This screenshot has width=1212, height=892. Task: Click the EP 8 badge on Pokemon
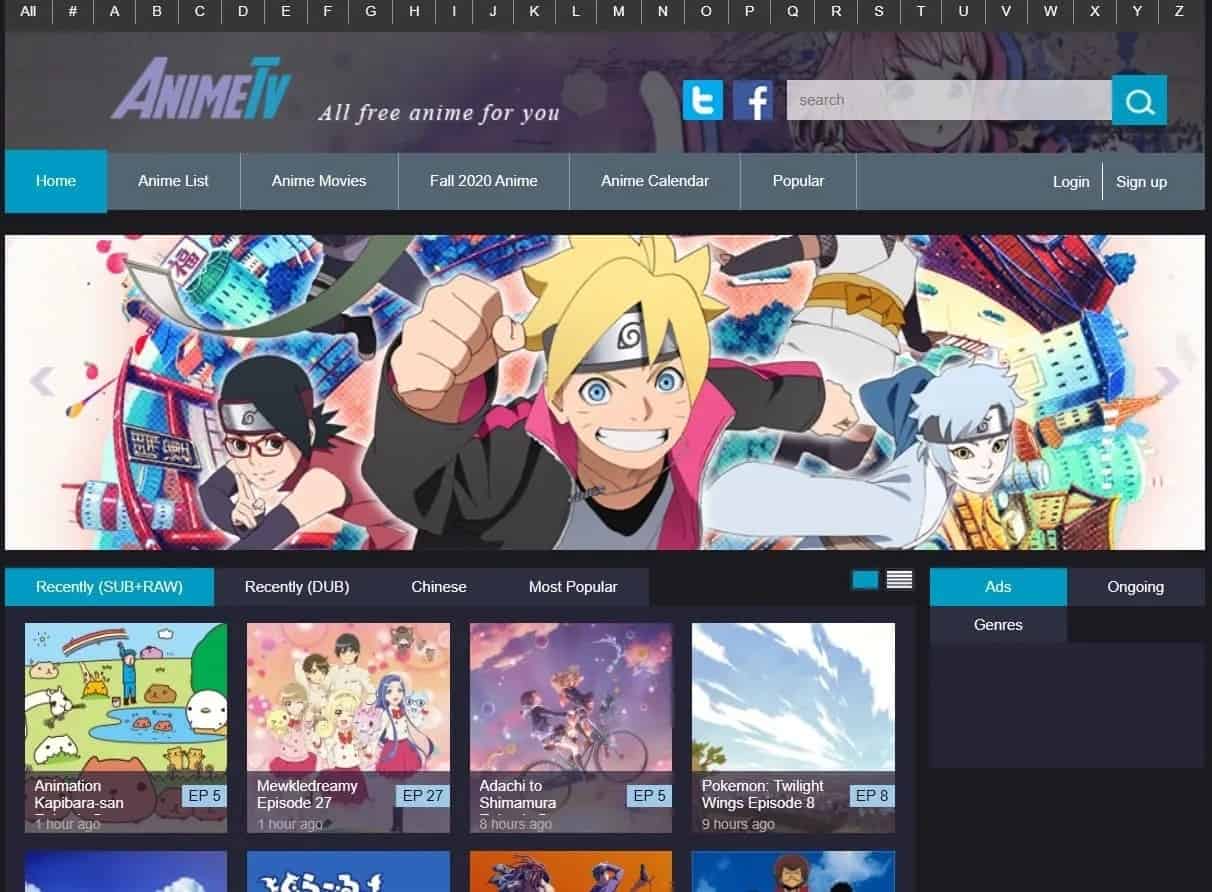tap(872, 796)
